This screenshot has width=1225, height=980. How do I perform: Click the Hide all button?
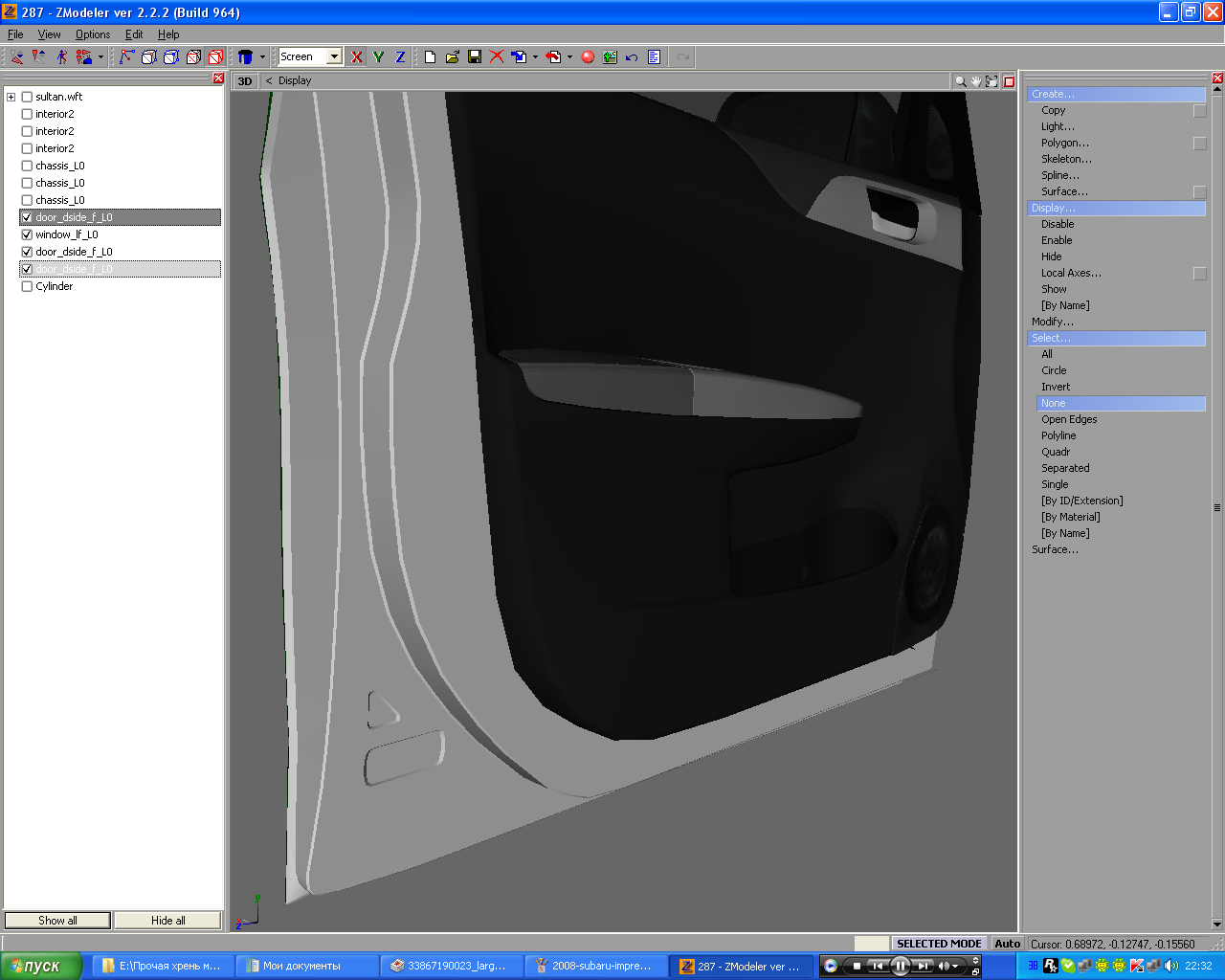point(168,921)
